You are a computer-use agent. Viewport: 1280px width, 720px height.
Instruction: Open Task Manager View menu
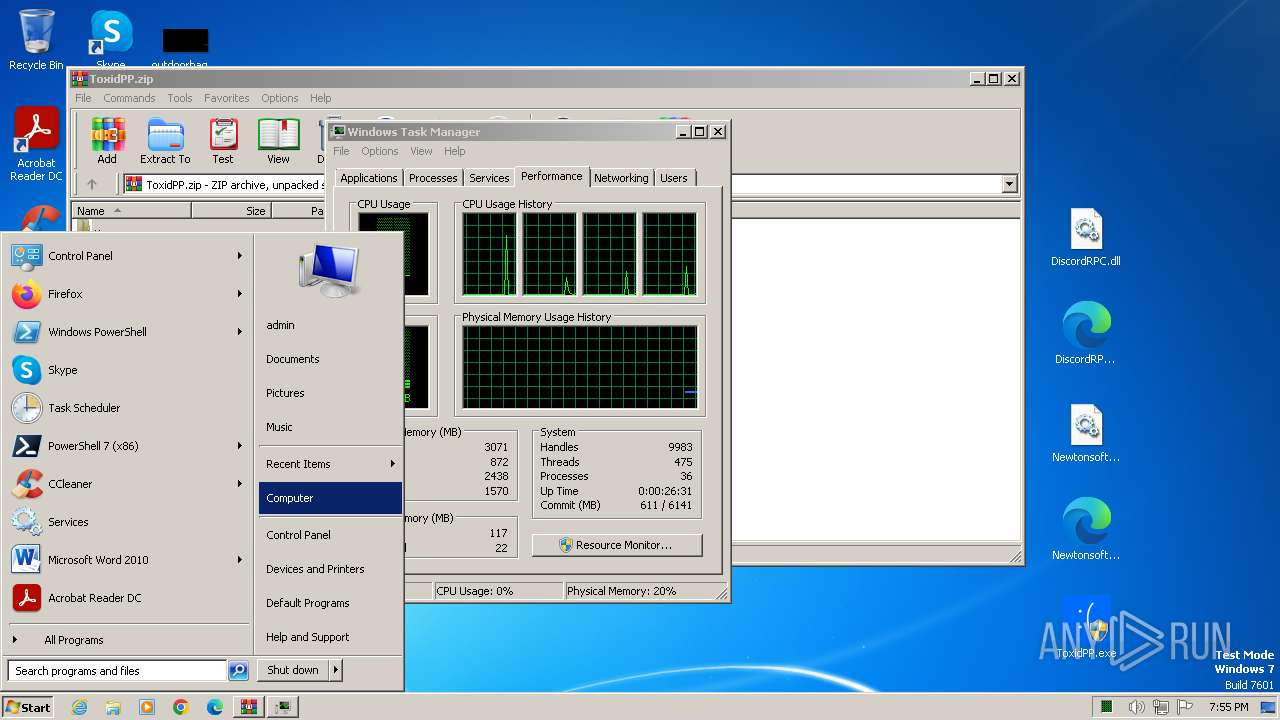click(x=421, y=151)
